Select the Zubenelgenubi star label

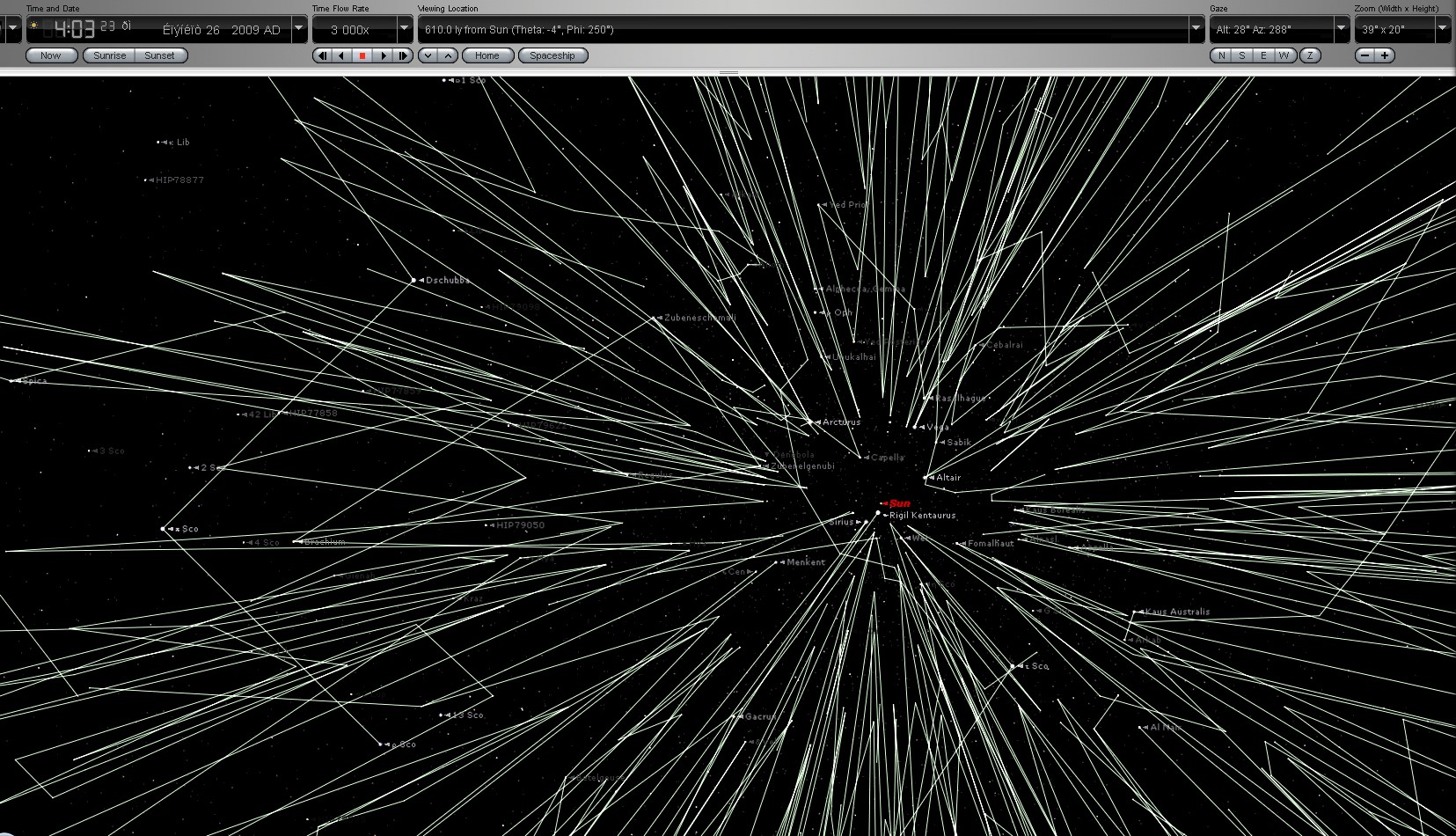[x=802, y=466]
